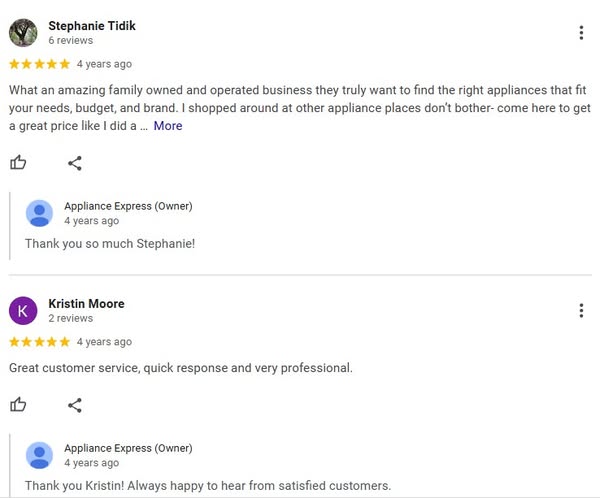Like Kristin Moore's review

click(18, 405)
